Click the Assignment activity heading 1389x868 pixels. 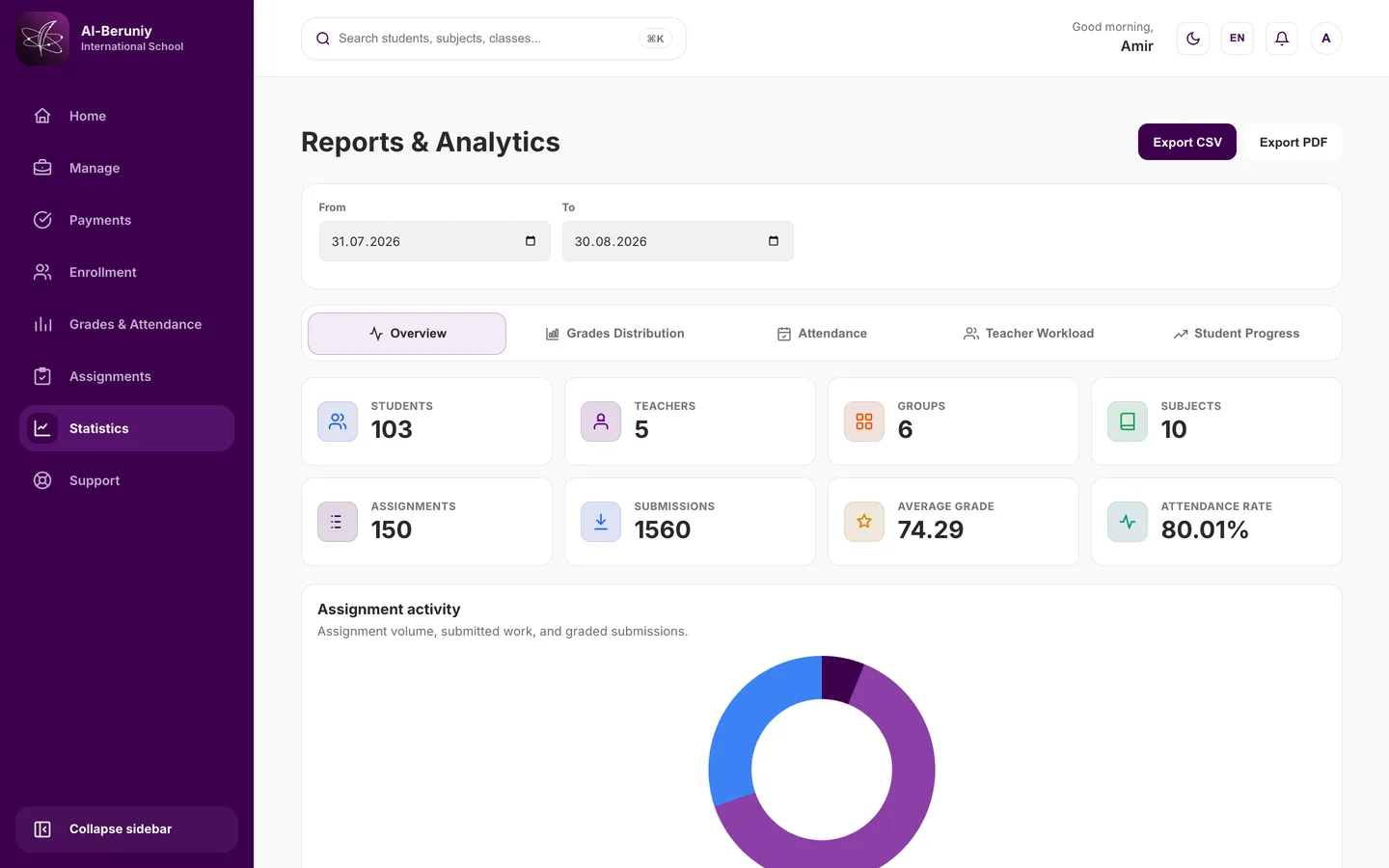tap(389, 610)
